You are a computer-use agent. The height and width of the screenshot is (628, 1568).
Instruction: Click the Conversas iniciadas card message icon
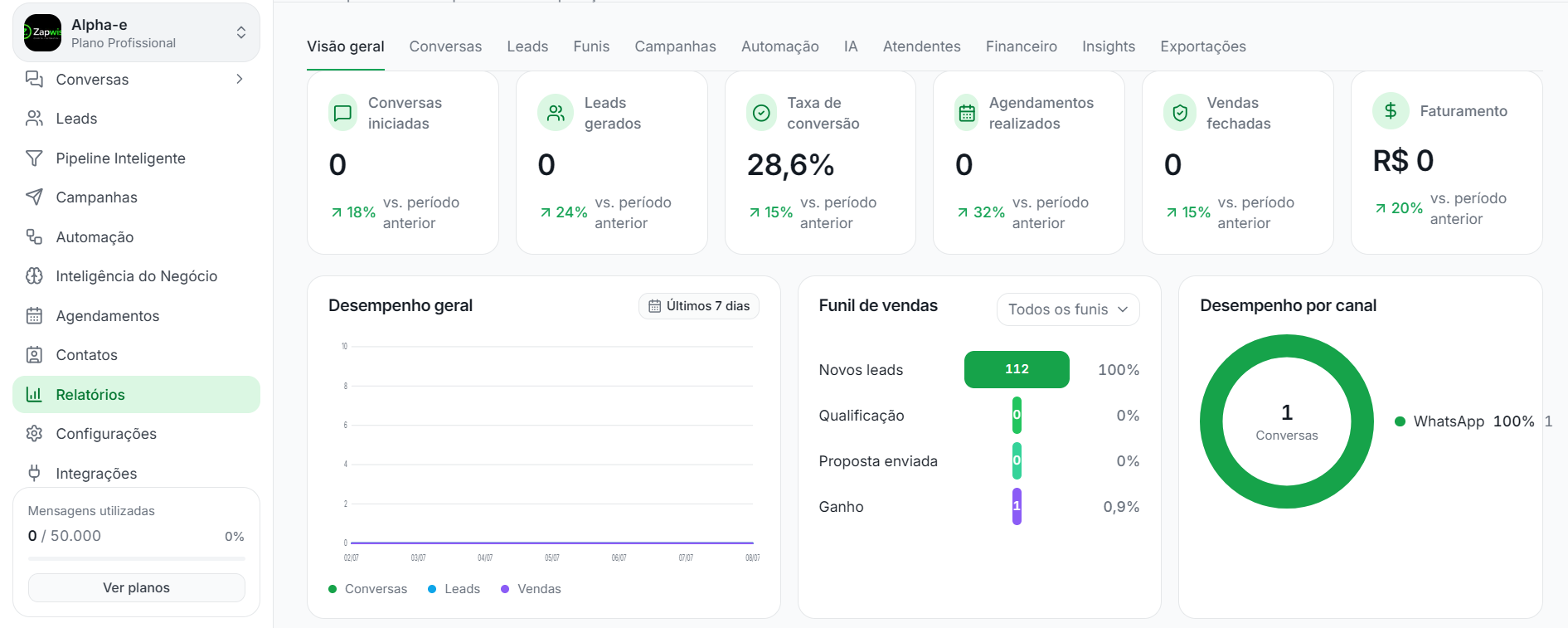tap(342, 114)
